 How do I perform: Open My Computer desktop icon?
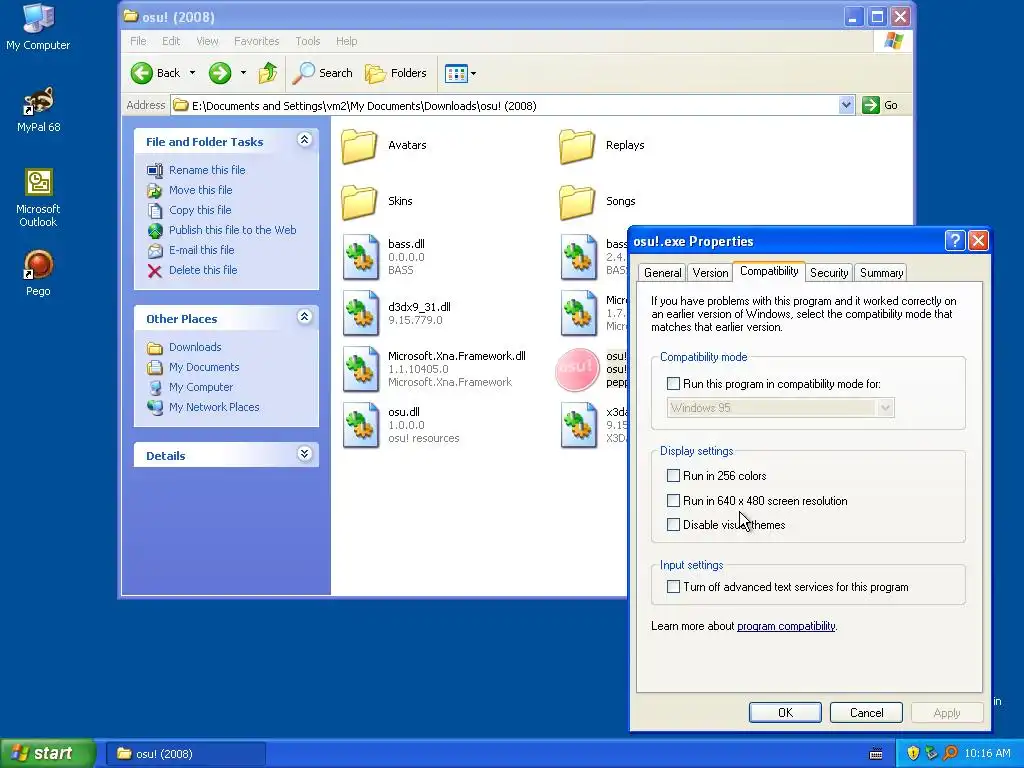click(x=38, y=27)
